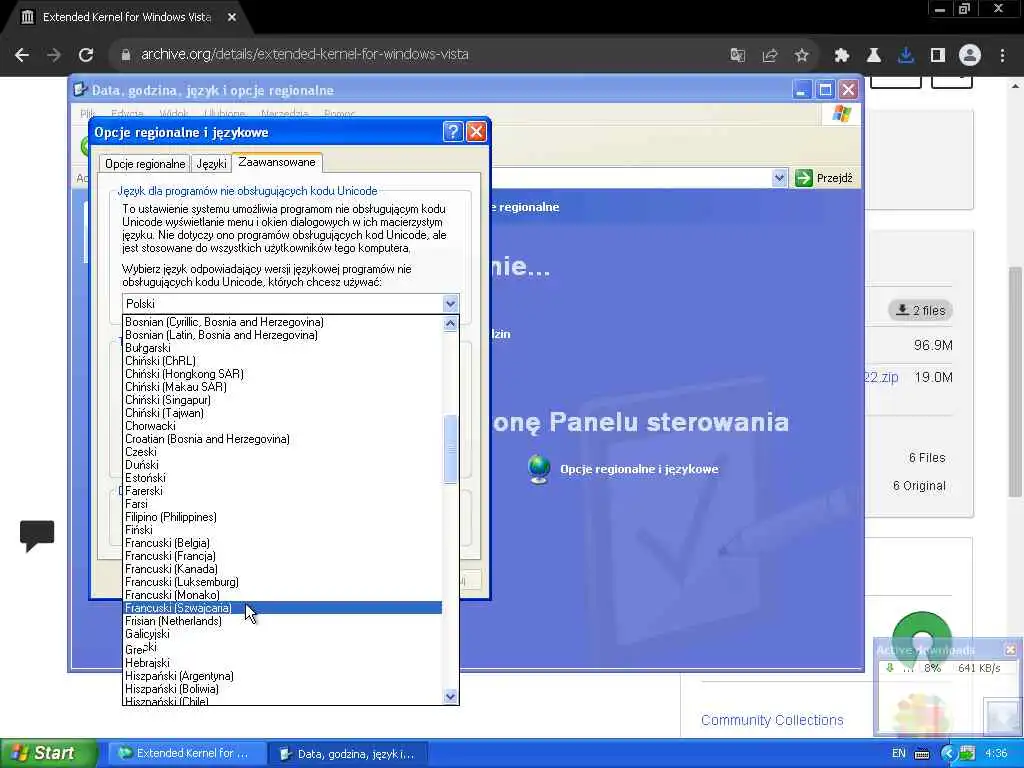Viewport: 1024px width, 768px height.
Task: Go back in Chrome browser
Action: click(22, 55)
